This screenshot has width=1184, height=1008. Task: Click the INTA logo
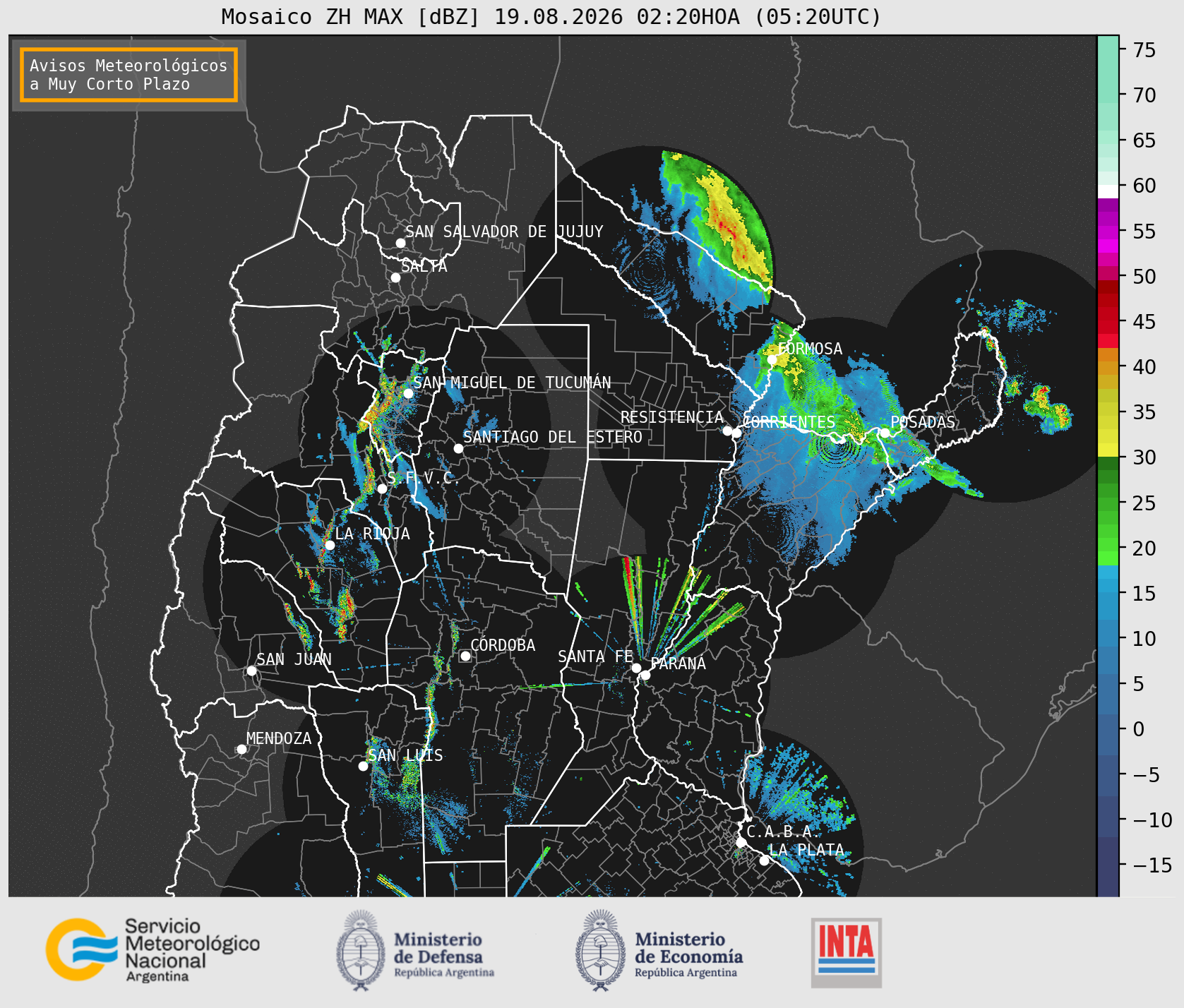pos(847,952)
